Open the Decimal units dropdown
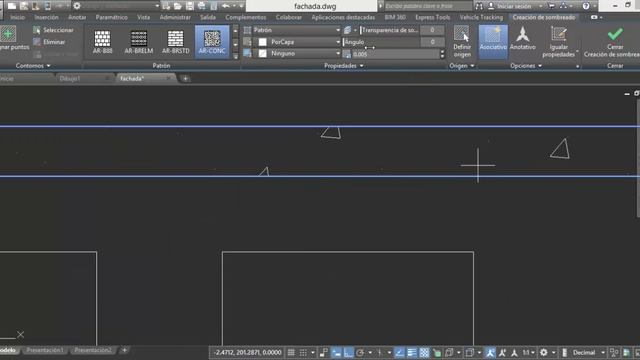The width and height of the screenshot is (640, 360). tap(589, 352)
